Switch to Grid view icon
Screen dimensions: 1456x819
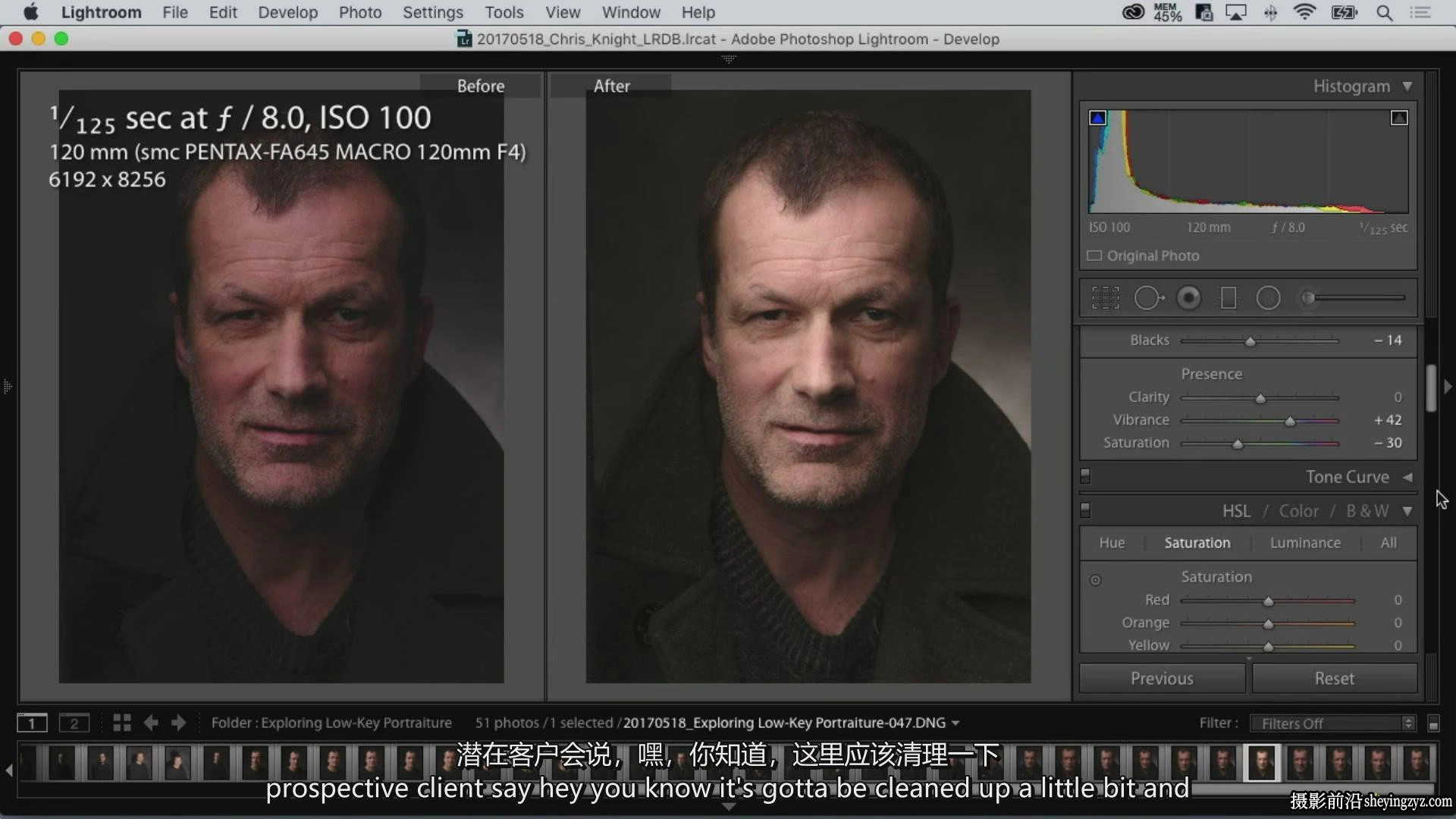[x=122, y=723]
